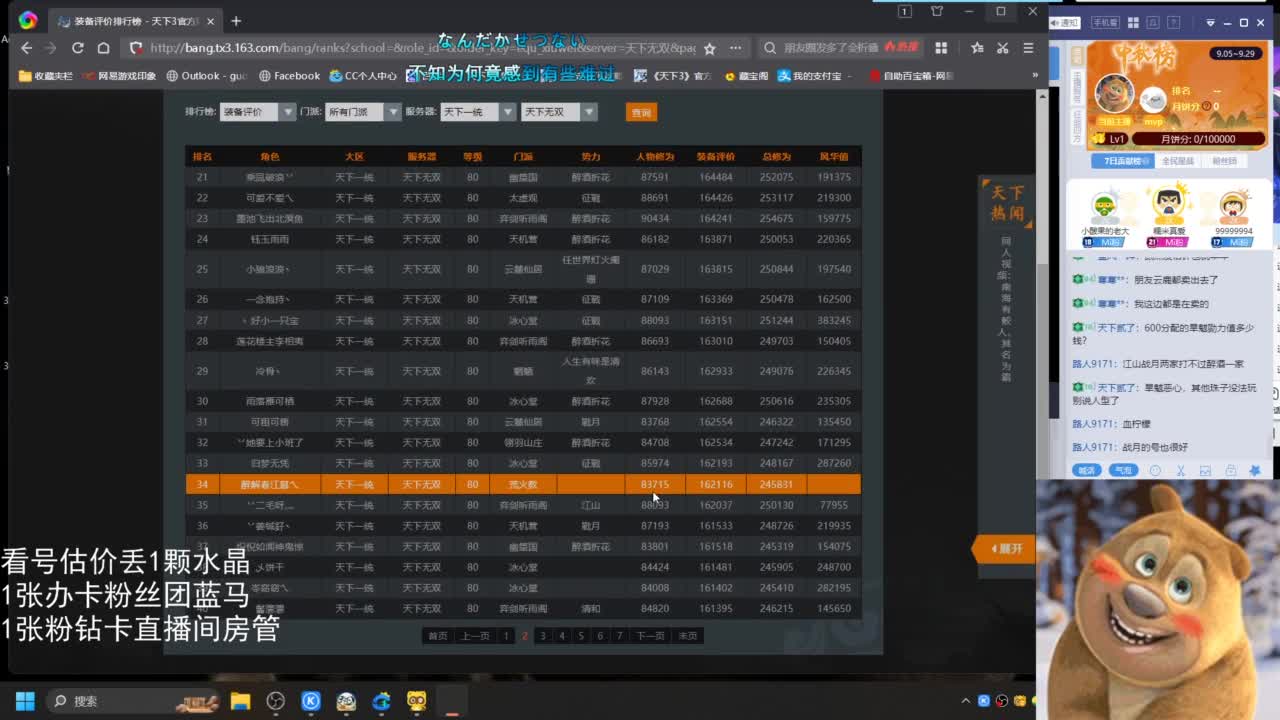The height and width of the screenshot is (720, 1280).
Task: Open 99999994 contributor avatar
Action: click(1234, 205)
